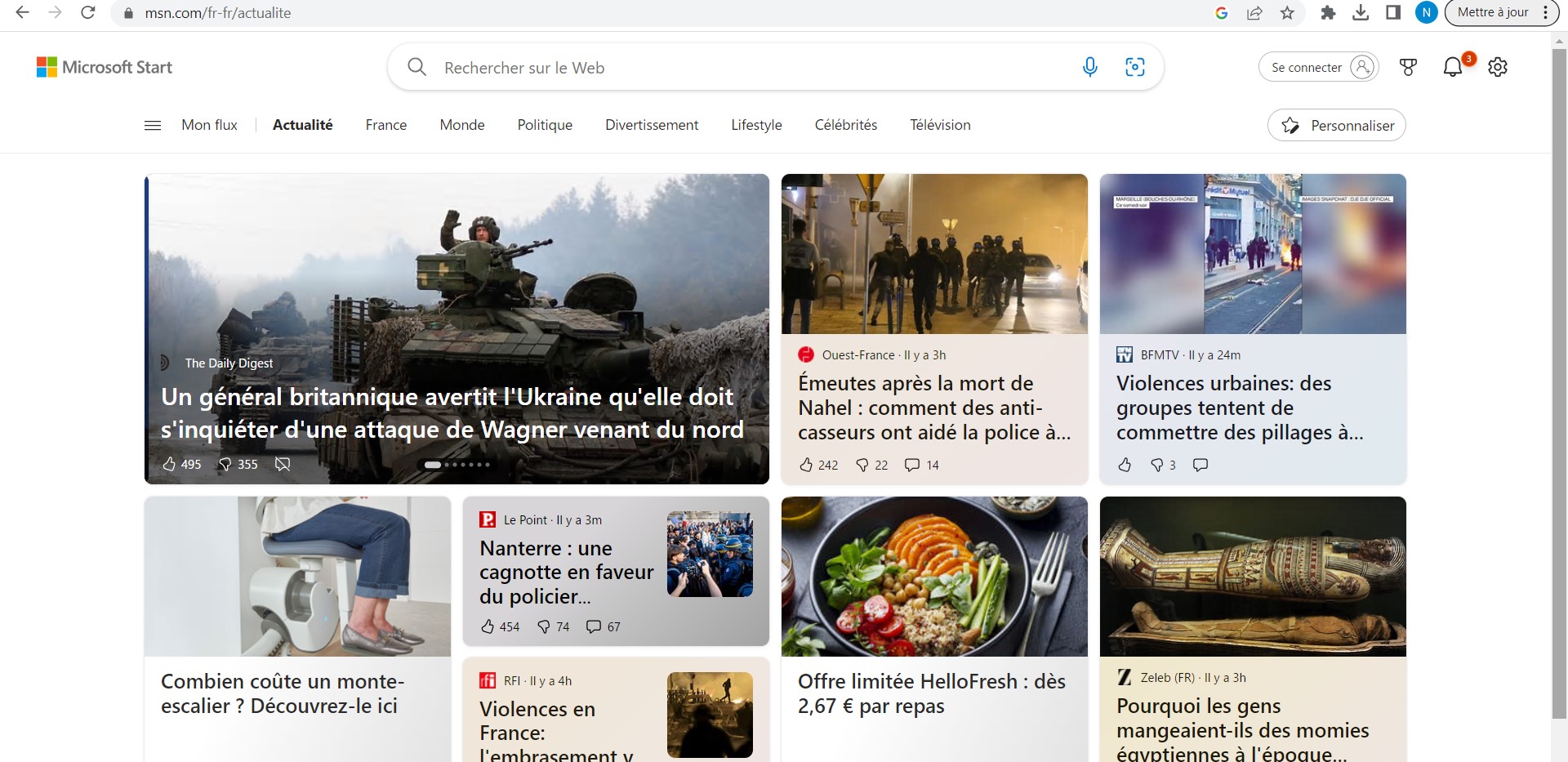Select first carousel slide indicator dot

[x=432, y=465]
